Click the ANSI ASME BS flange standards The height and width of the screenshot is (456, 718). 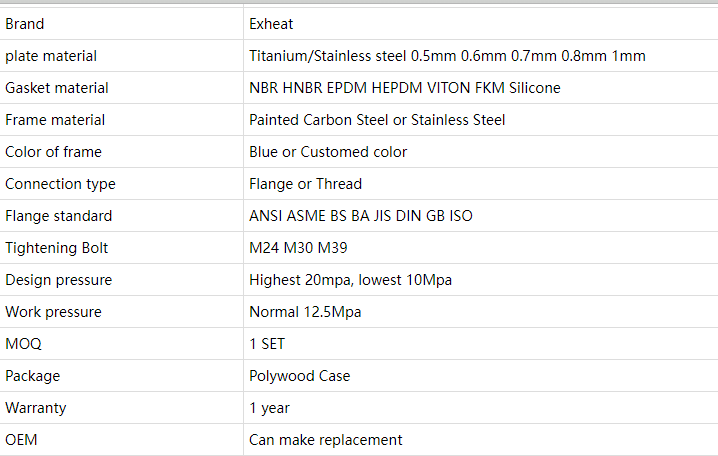[361, 216]
